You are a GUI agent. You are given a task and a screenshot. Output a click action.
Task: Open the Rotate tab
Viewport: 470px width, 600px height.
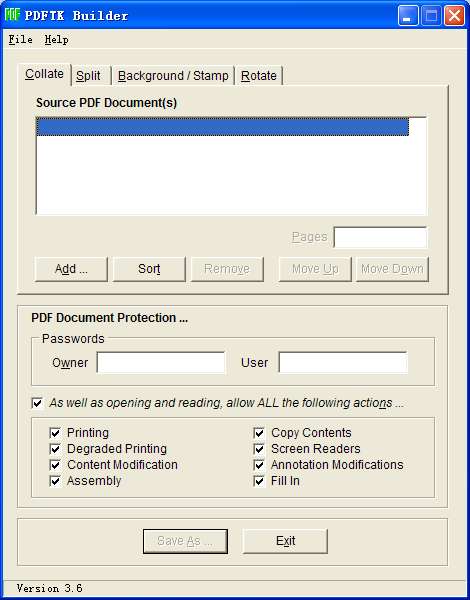point(259,75)
